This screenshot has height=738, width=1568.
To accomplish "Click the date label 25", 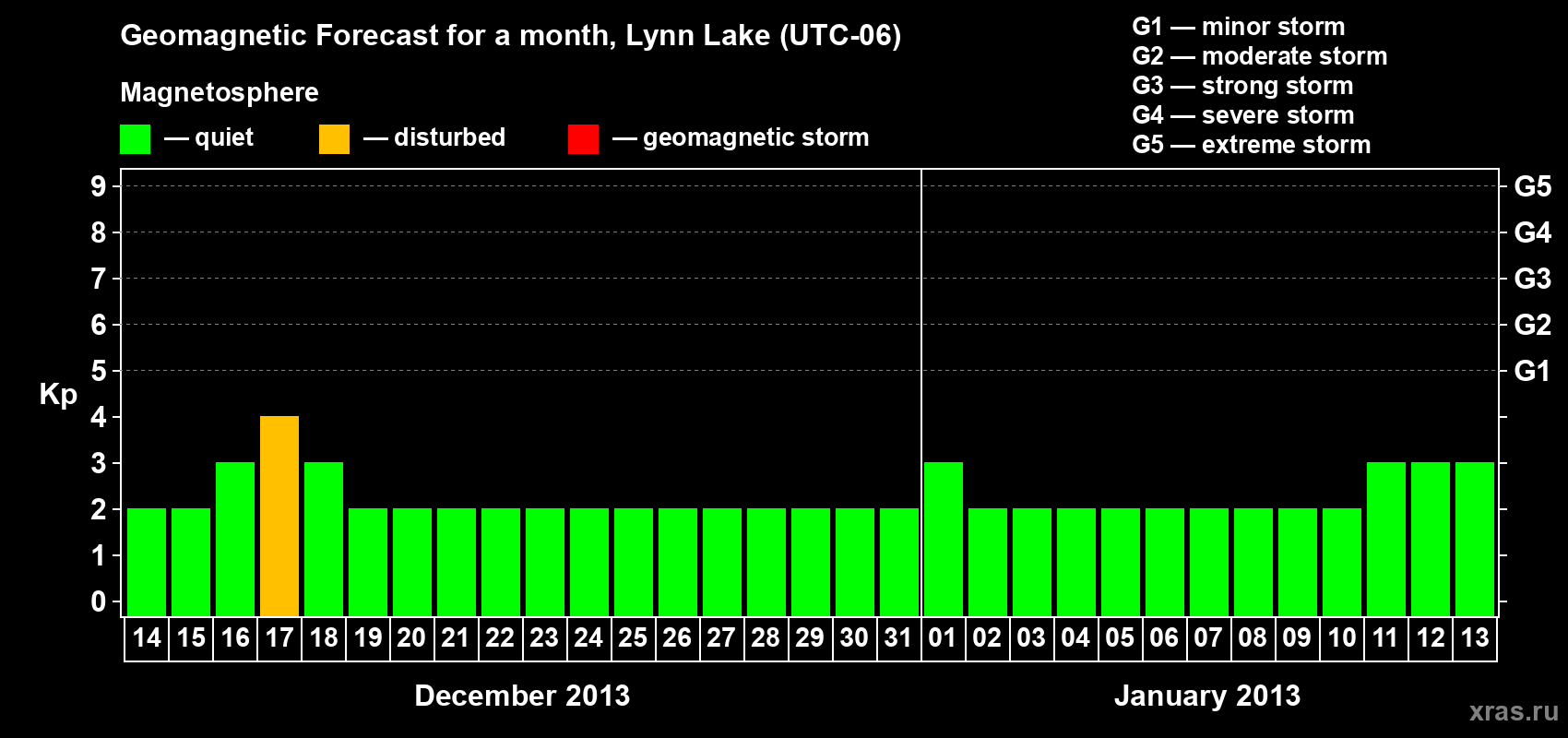I will [x=634, y=637].
